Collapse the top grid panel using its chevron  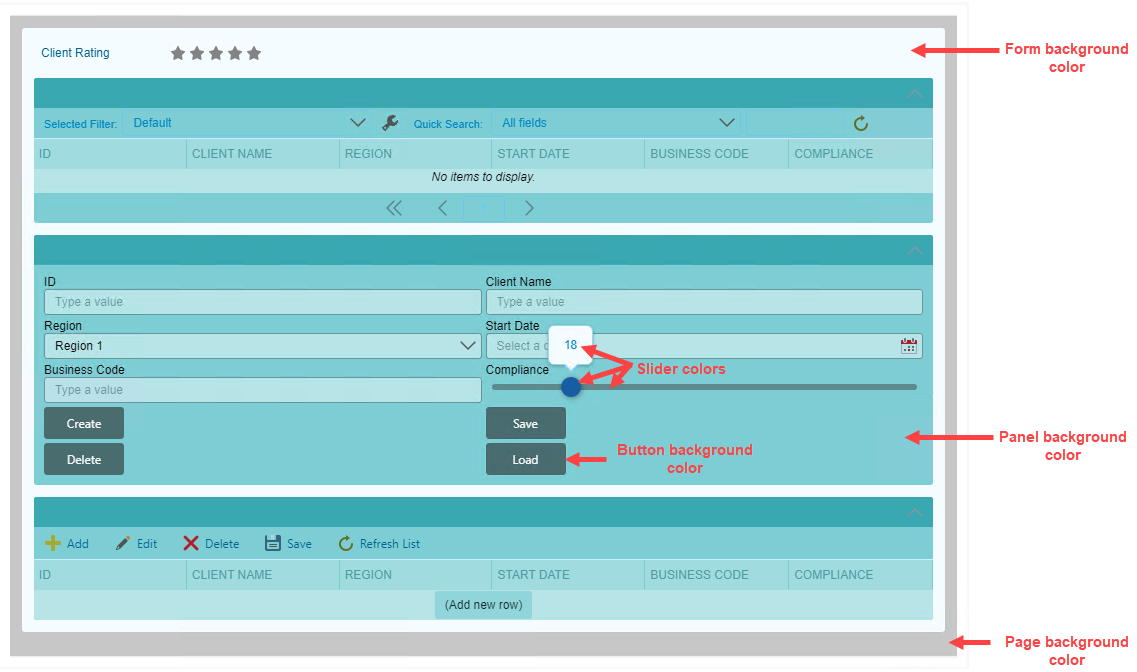coord(914,94)
